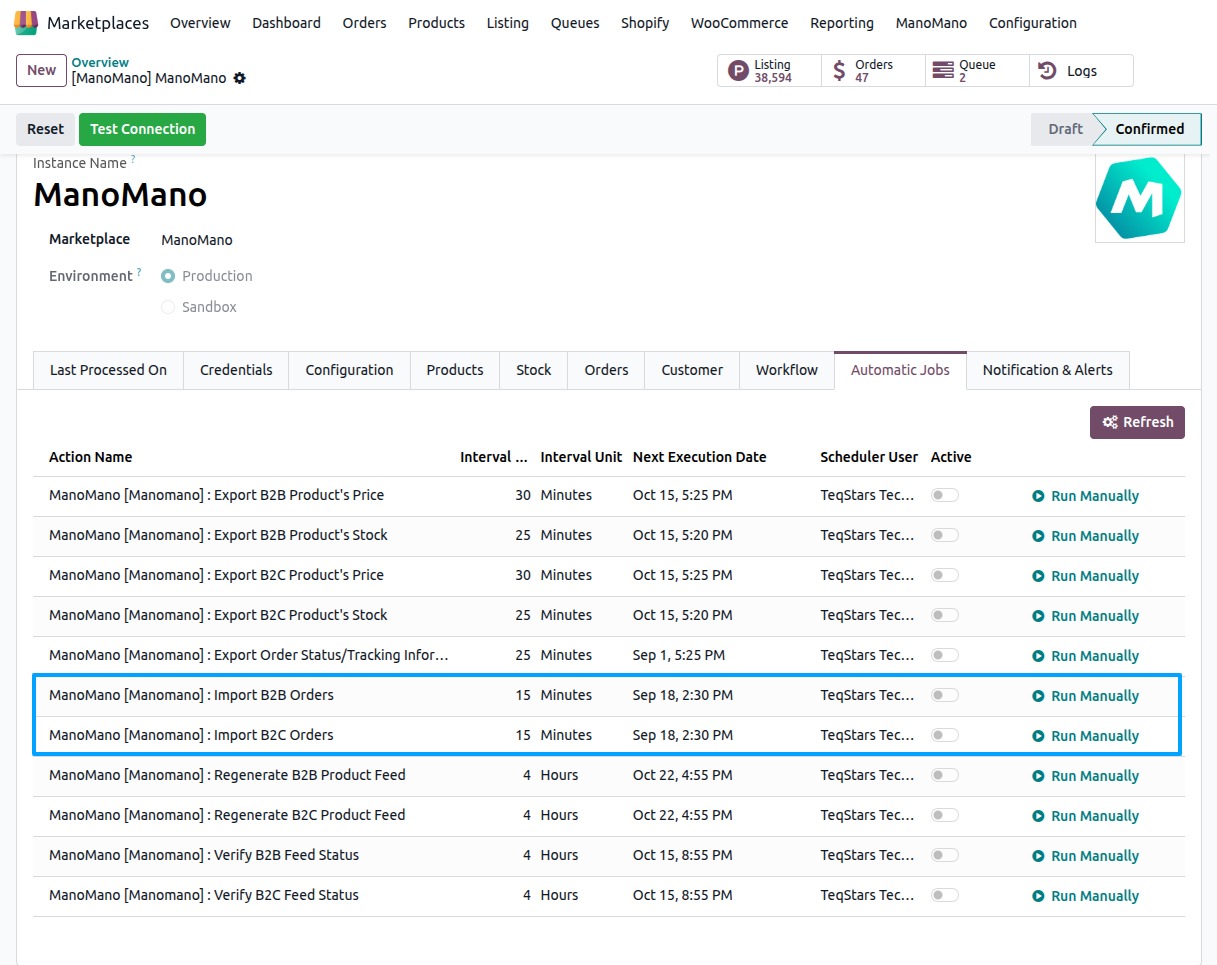Viewport: 1217px width, 965px height.
Task: Toggle Active for Export B2C Product's Stock
Action: pyautogui.click(x=945, y=615)
